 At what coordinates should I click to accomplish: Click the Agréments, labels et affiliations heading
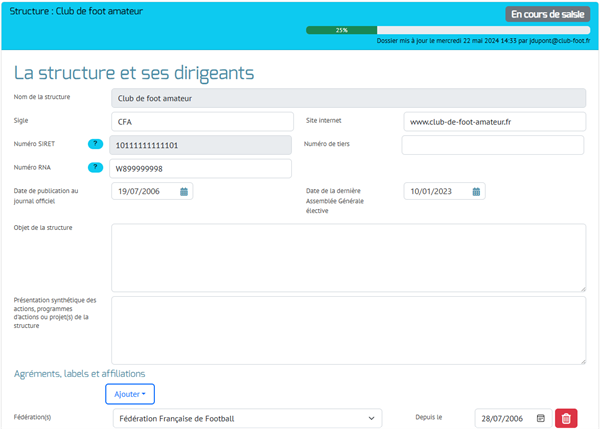(79, 373)
